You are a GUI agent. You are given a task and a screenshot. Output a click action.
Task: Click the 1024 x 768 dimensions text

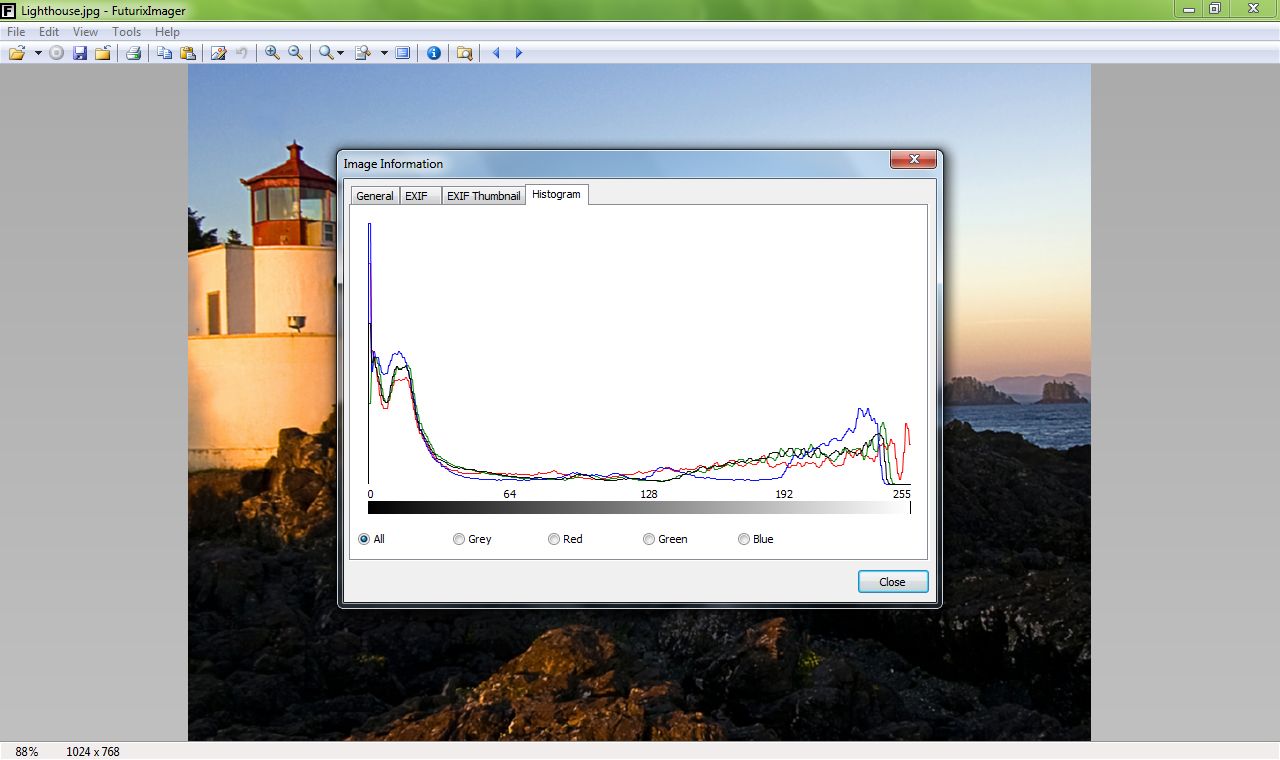pos(93,751)
